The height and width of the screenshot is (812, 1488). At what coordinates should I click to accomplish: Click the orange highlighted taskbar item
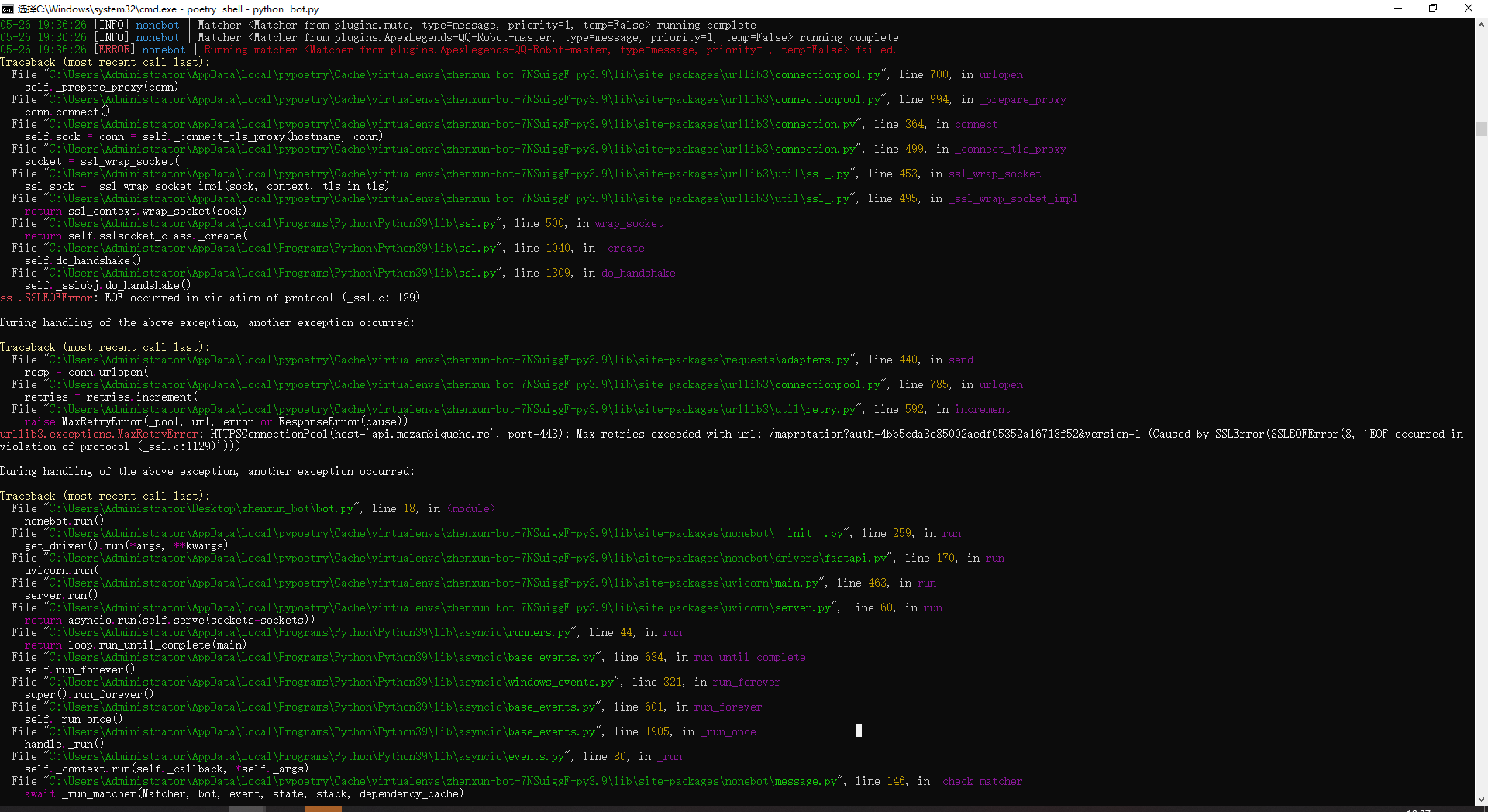point(323,809)
